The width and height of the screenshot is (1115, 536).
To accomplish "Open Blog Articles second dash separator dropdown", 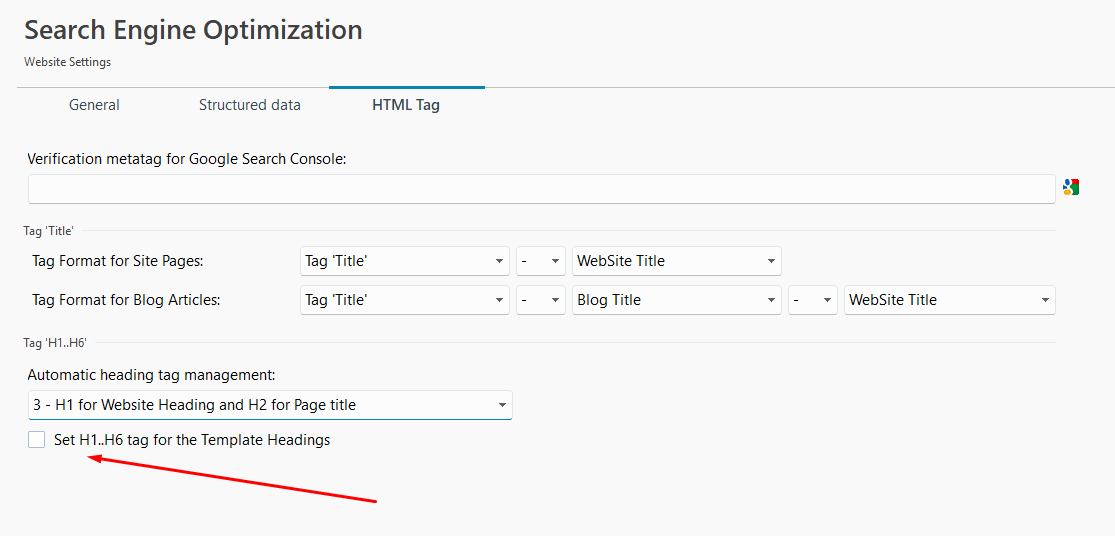I will (x=813, y=300).
